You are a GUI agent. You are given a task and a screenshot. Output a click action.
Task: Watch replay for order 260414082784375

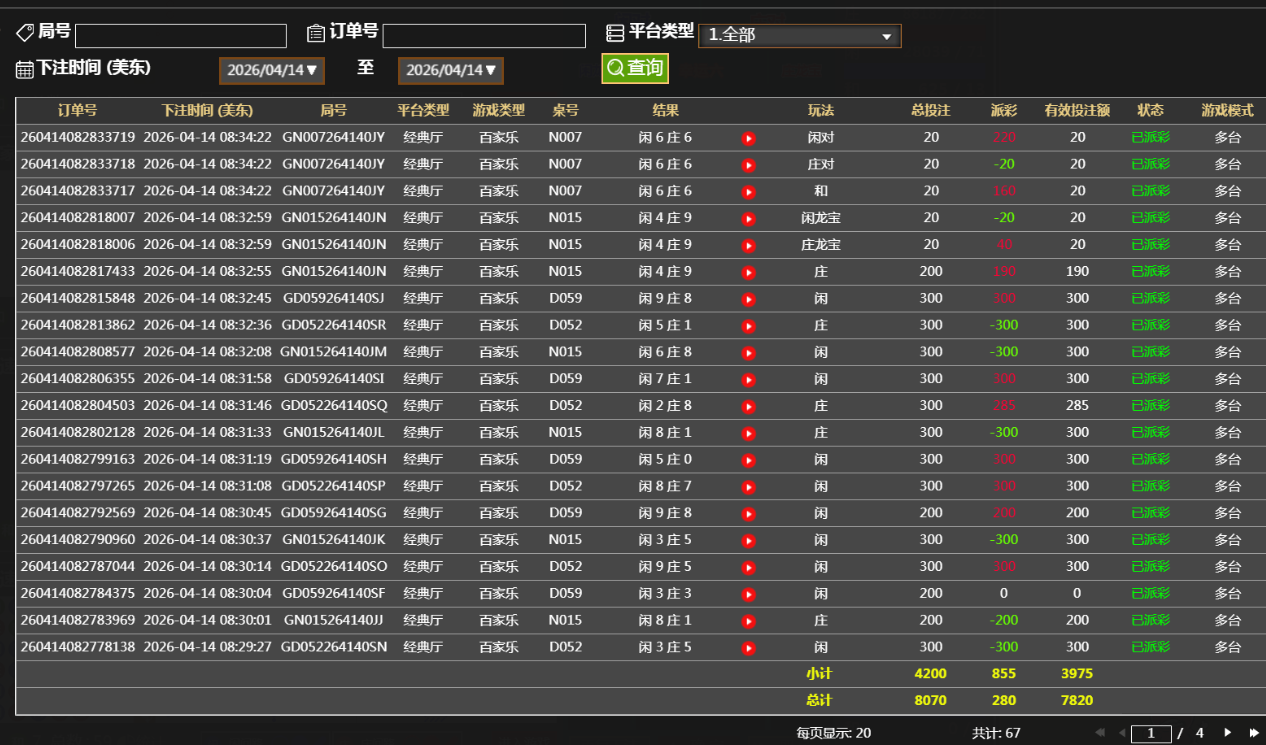point(748,594)
